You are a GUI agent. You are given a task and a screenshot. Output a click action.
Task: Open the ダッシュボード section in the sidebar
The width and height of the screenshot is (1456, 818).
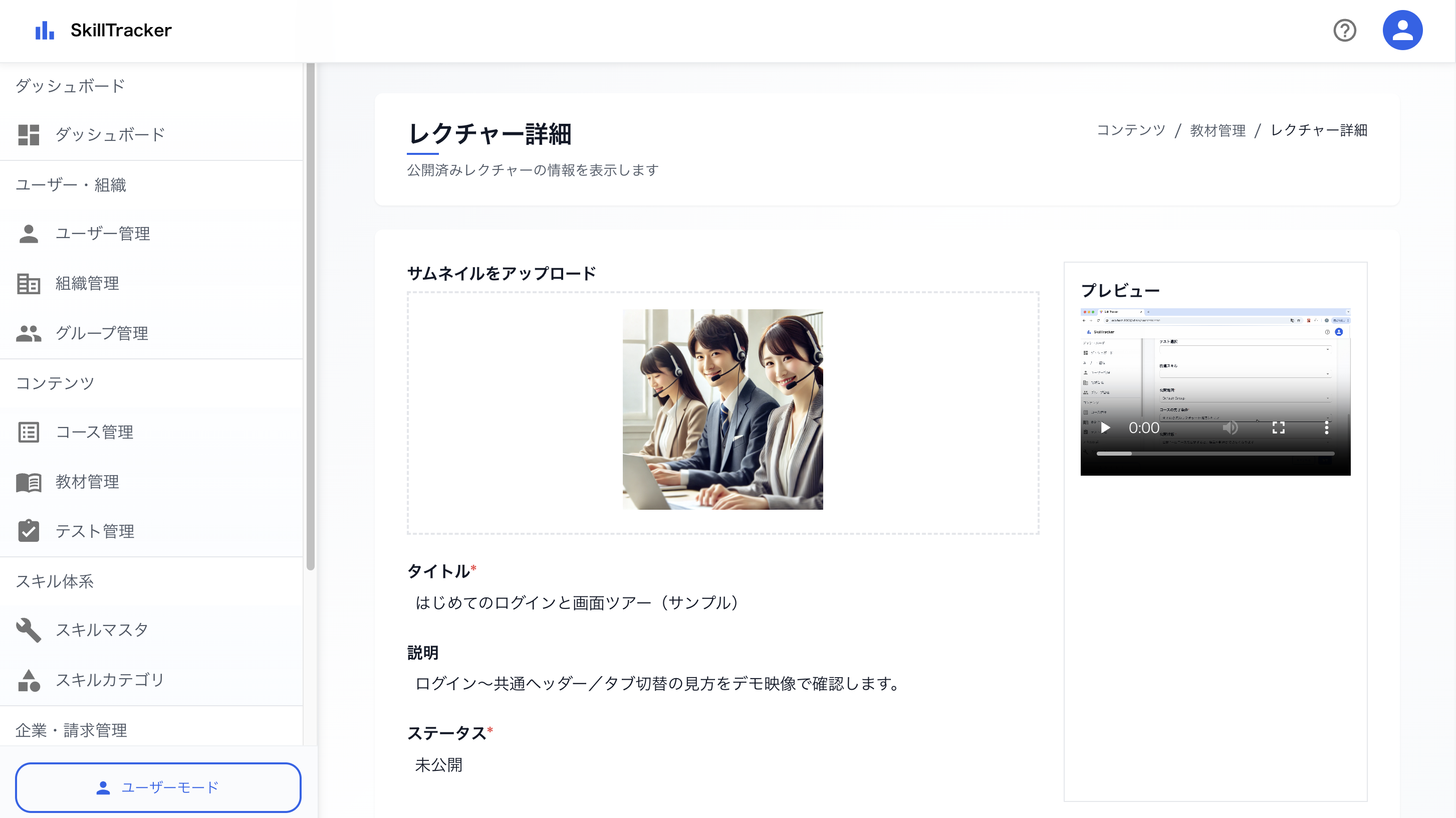pos(110,134)
